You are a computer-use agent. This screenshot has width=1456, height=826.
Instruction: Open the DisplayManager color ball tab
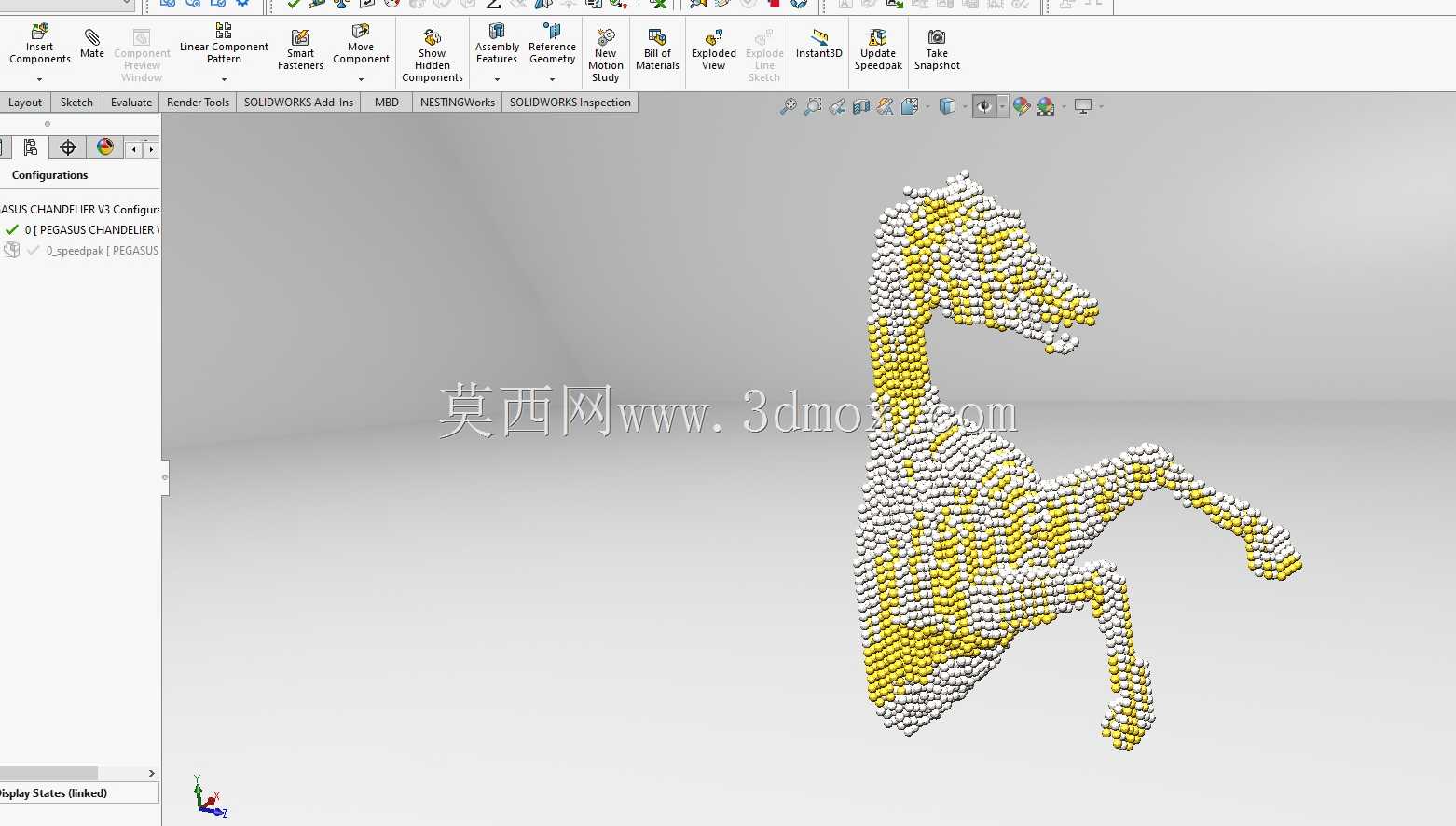coord(105,147)
